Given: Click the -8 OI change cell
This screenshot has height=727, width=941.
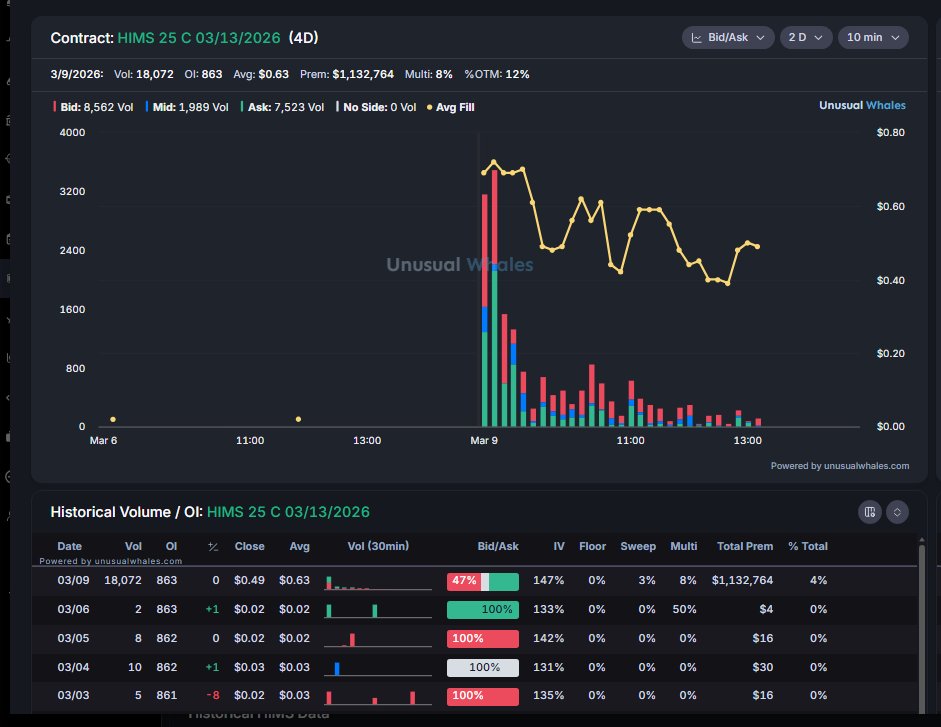Looking at the screenshot, I should click(213, 696).
